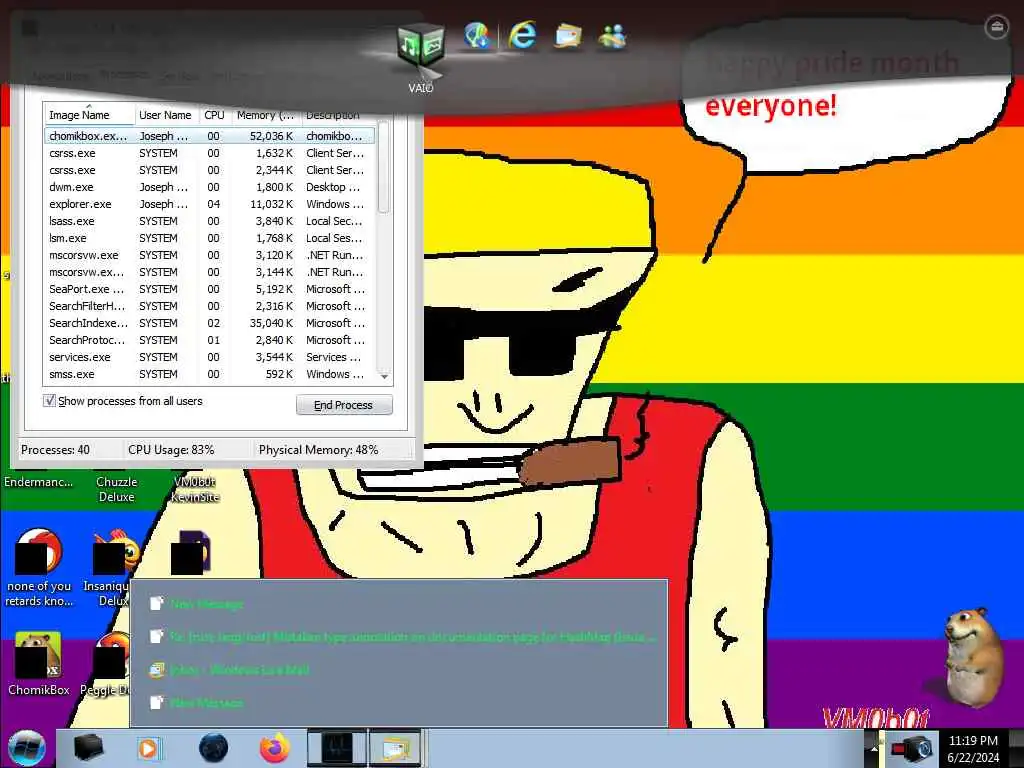Select the smss.exe process row
This screenshot has width=1024, height=768.
point(210,374)
